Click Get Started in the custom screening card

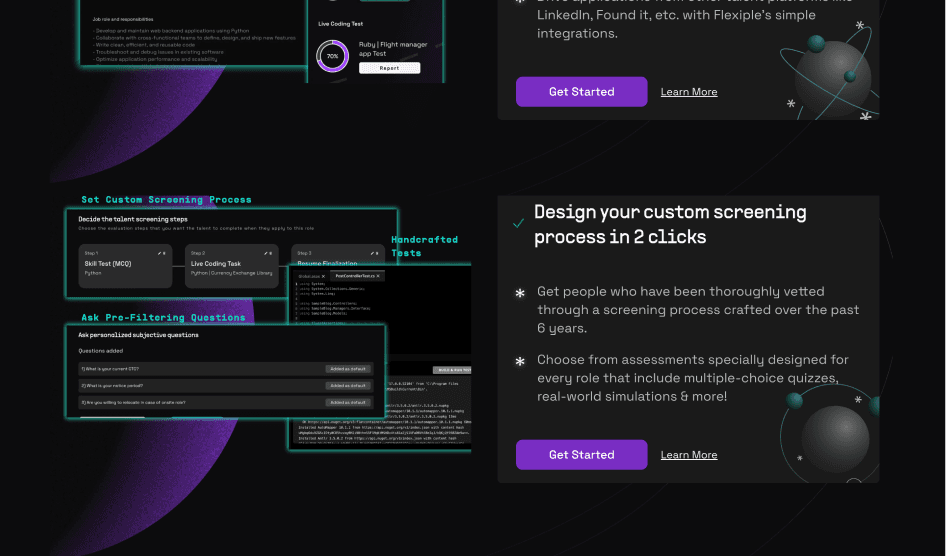(x=581, y=454)
